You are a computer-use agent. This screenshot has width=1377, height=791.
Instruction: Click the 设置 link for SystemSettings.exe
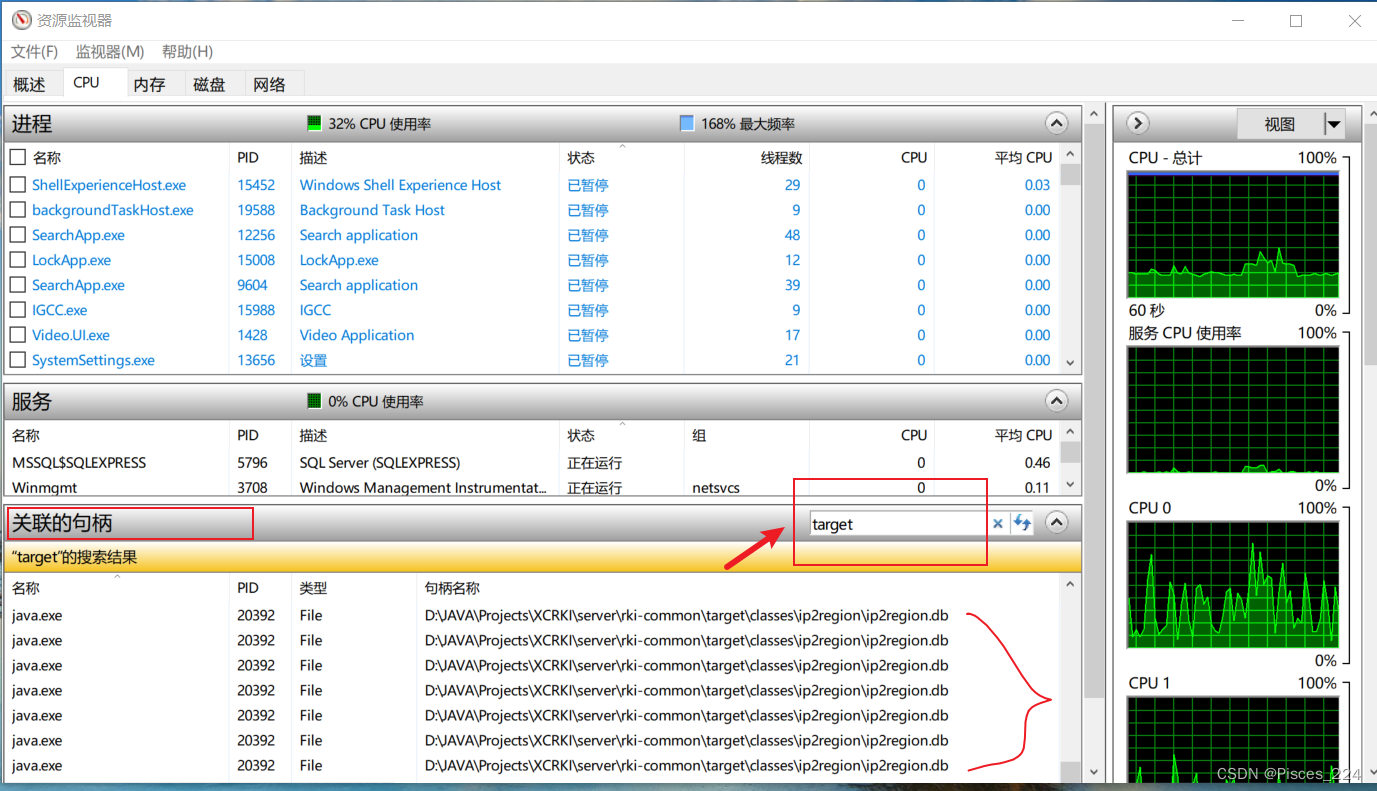[313, 360]
